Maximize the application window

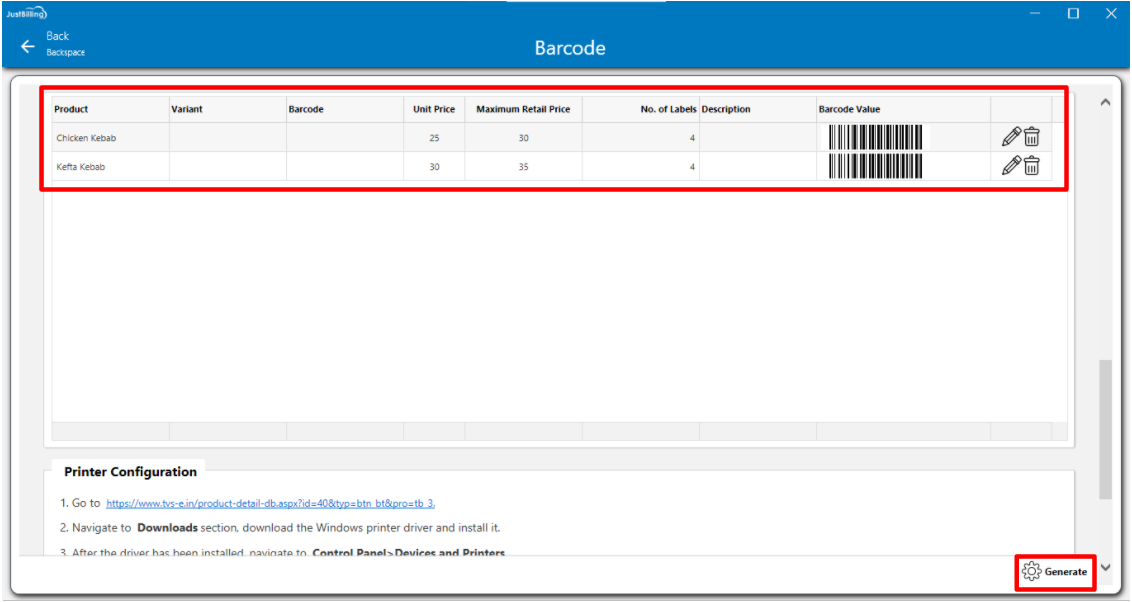(x=1073, y=14)
